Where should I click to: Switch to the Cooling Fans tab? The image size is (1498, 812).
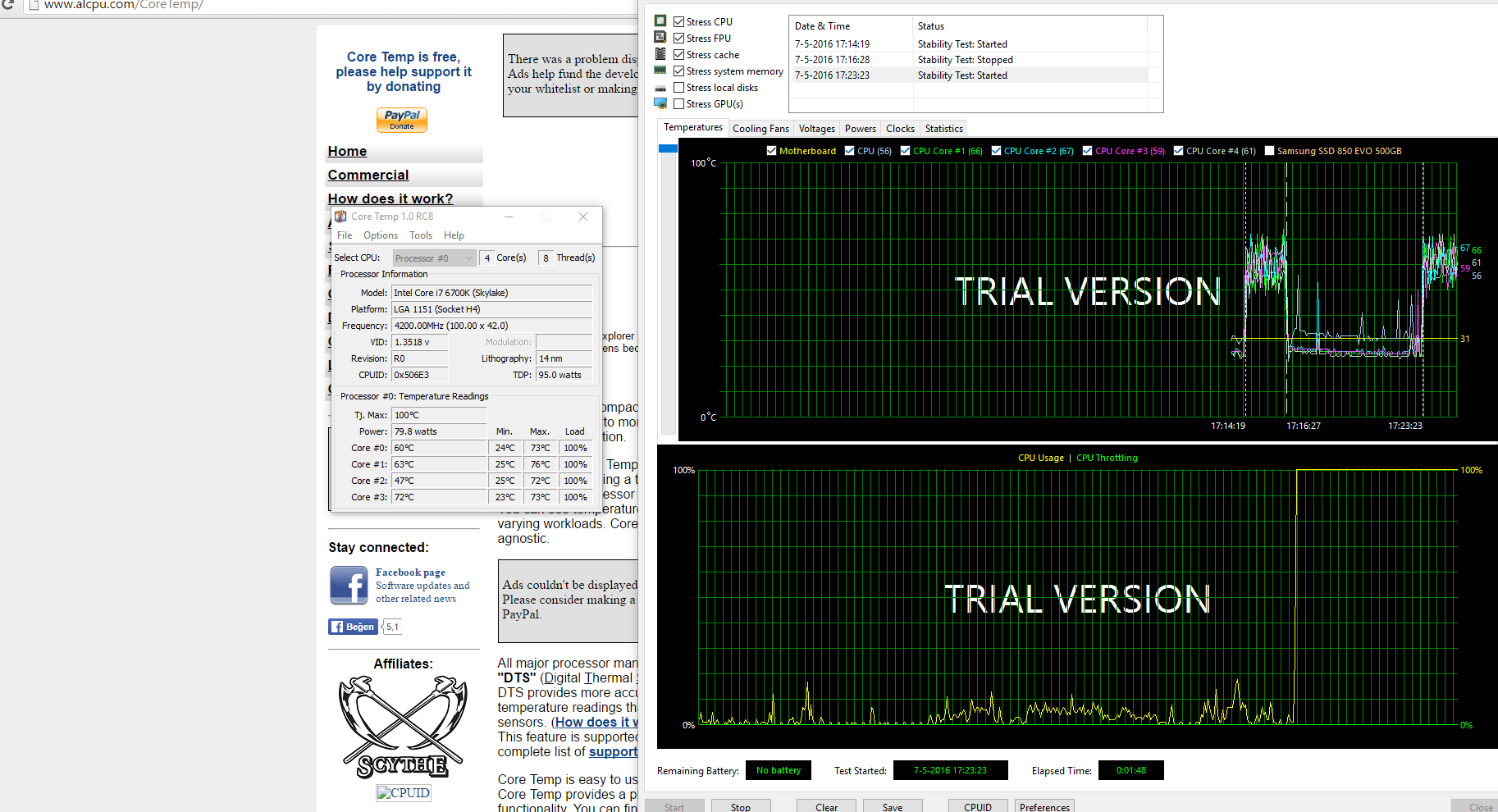coord(760,129)
